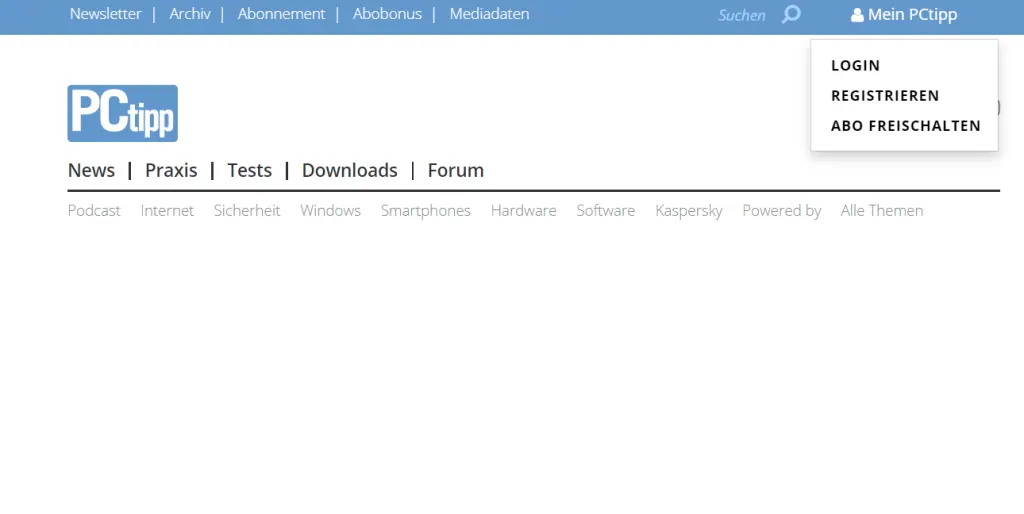
Task: Go to the Tests section
Action: point(249,170)
